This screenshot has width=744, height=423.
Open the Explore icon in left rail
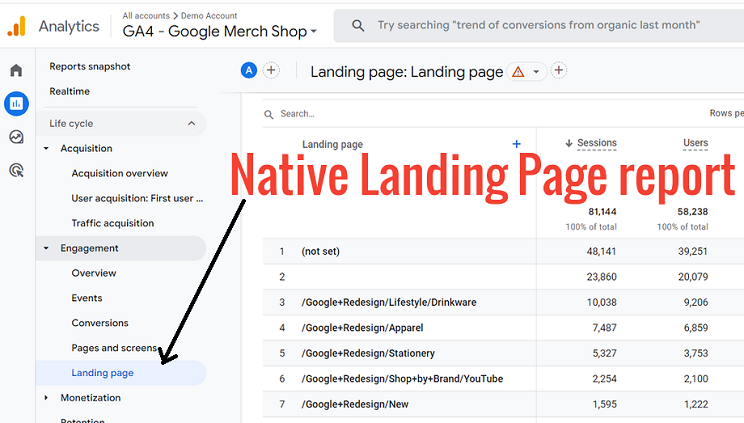click(17, 137)
